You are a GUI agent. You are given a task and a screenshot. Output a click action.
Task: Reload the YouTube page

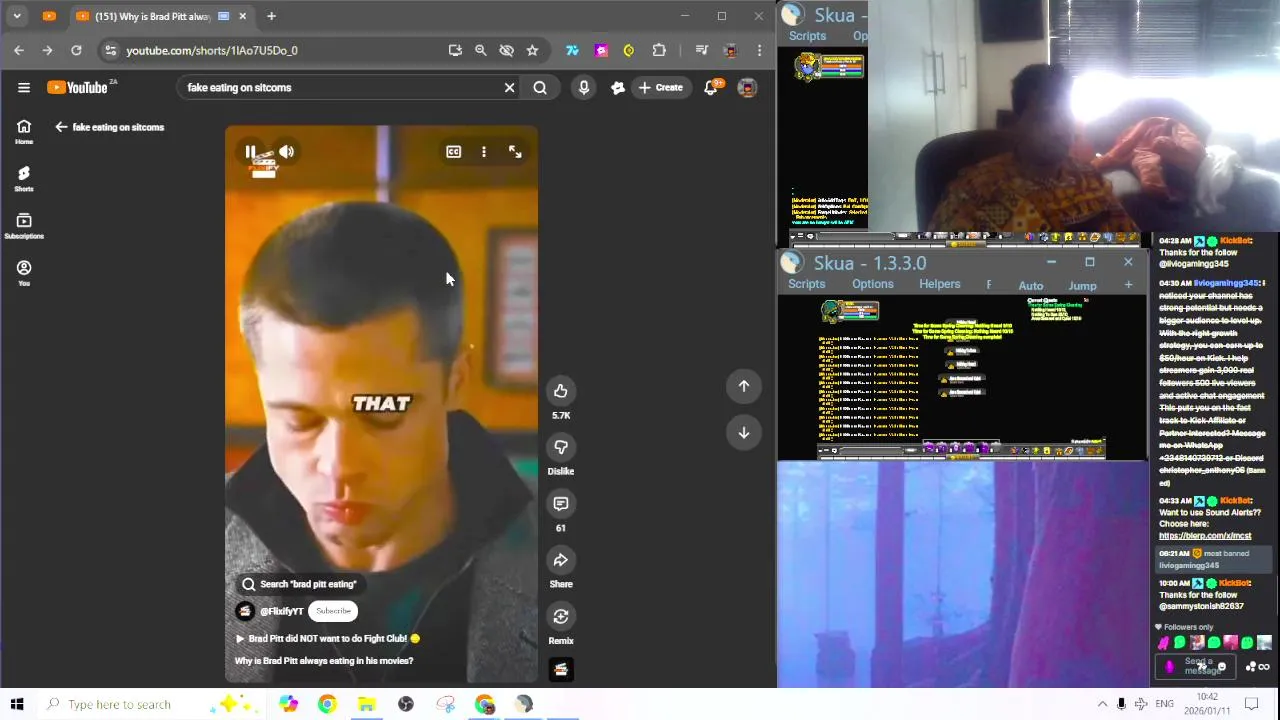click(76, 50)
